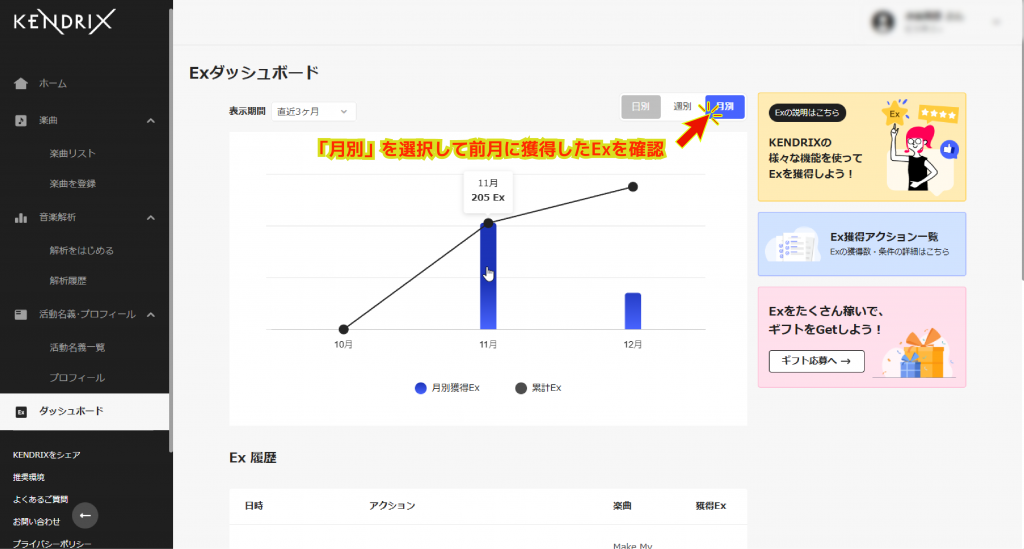Screen dimensions: 1024x549
Task: Click the Home house icon
Action: [x=21, y=83]
